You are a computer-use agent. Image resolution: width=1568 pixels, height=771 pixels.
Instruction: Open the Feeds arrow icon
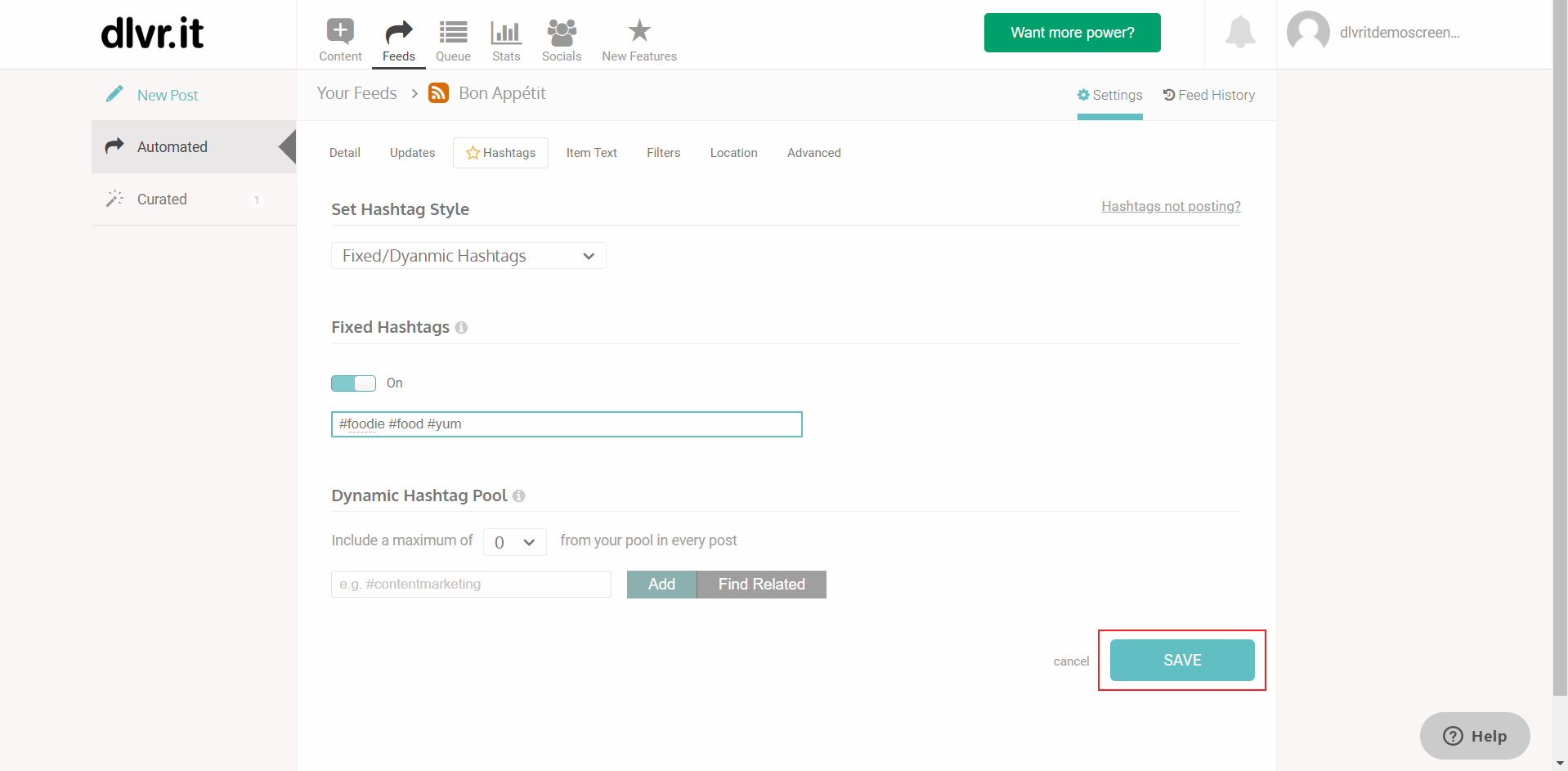tap(398, 32)
